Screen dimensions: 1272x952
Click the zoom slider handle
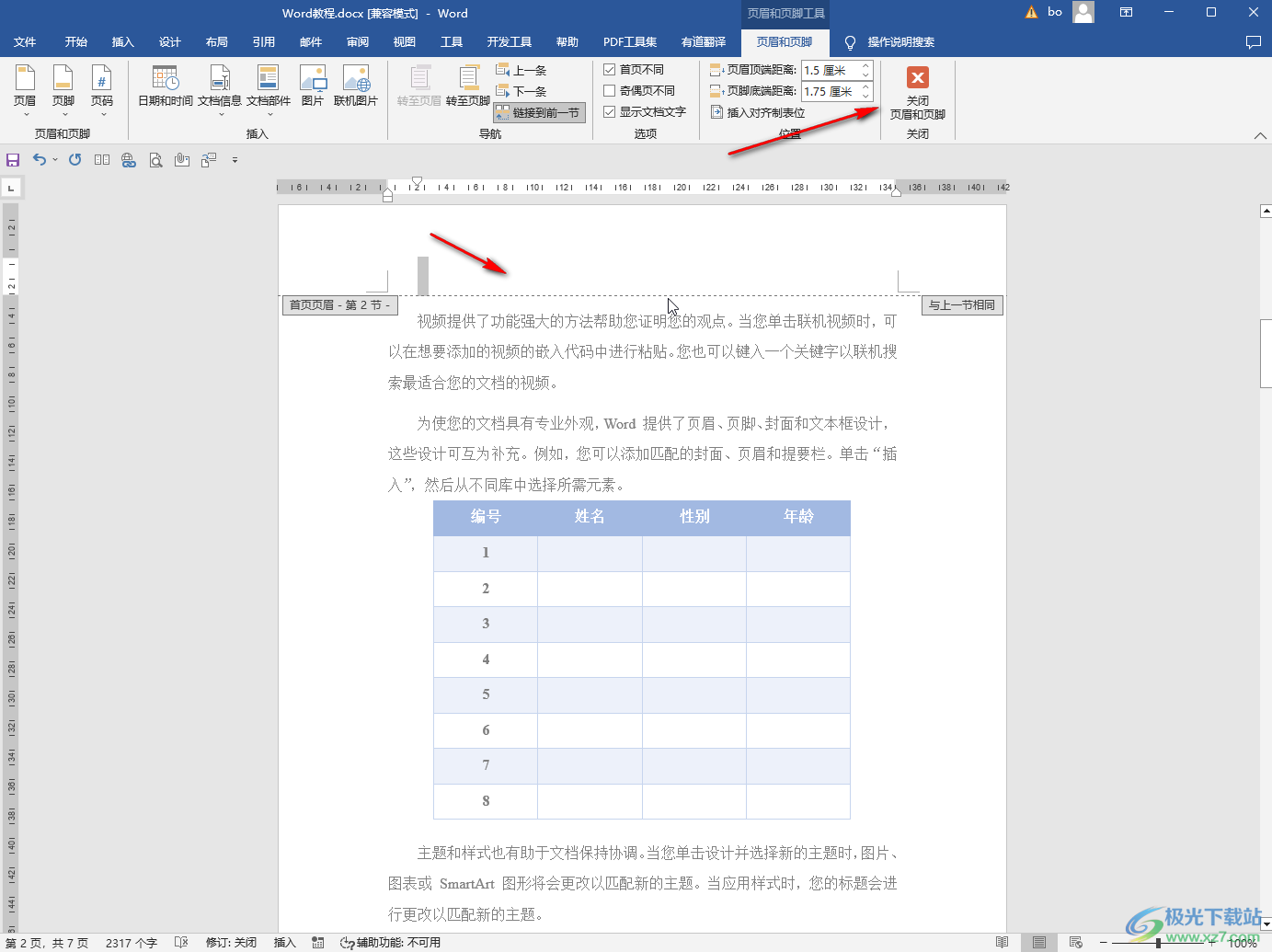point(1159,943)
